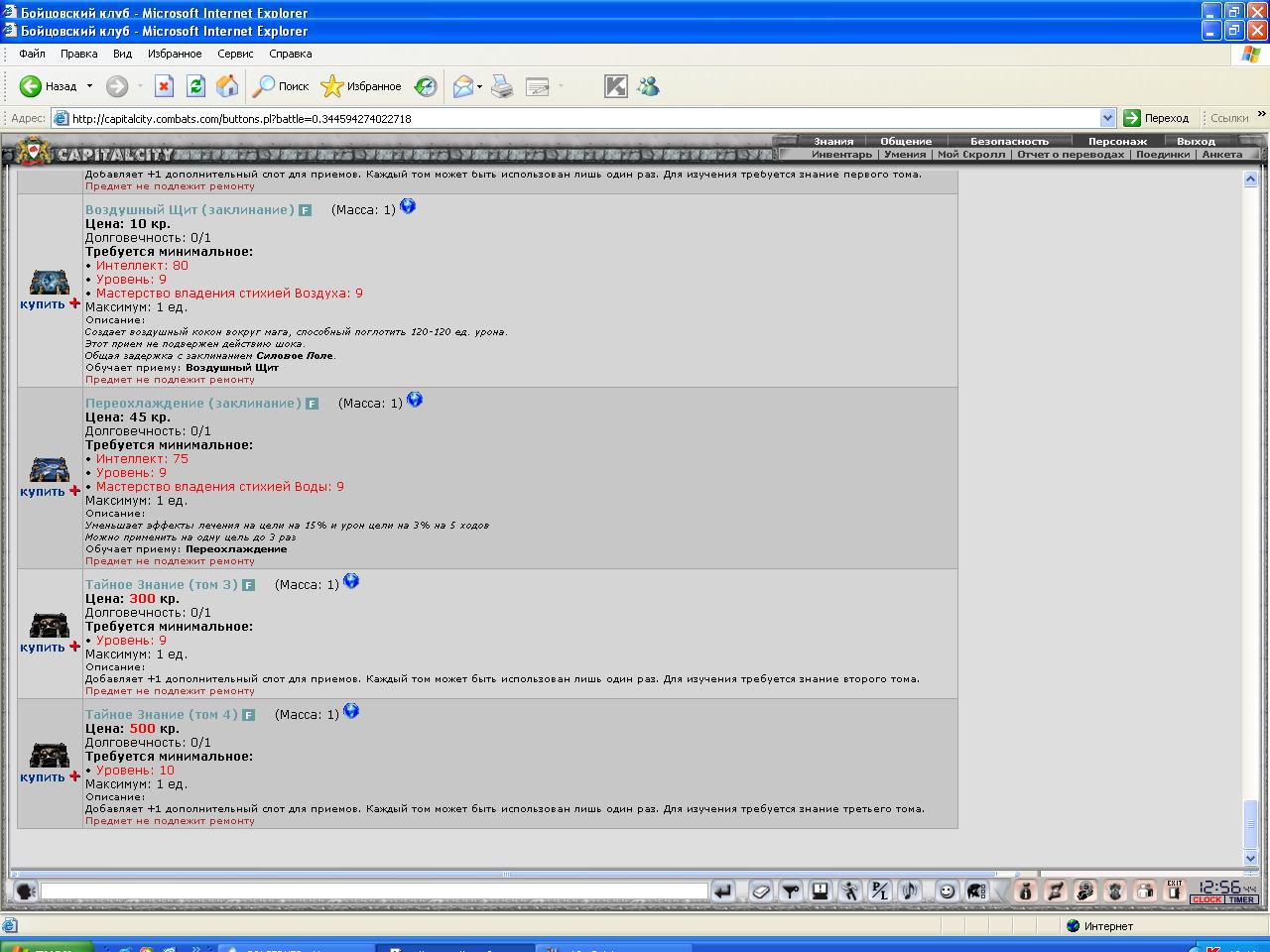Open Мой Скролл link
Image resolution: width=1270 pixels, height=952 pixels.
[x=971, y=154]
